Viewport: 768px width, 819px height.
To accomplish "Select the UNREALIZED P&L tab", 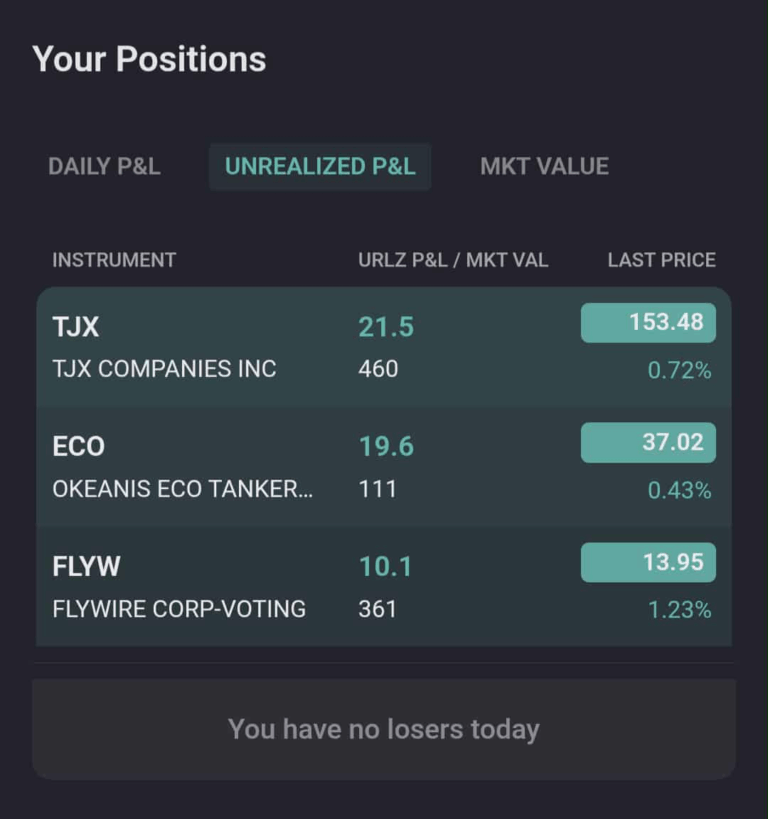I will (320, 167).
